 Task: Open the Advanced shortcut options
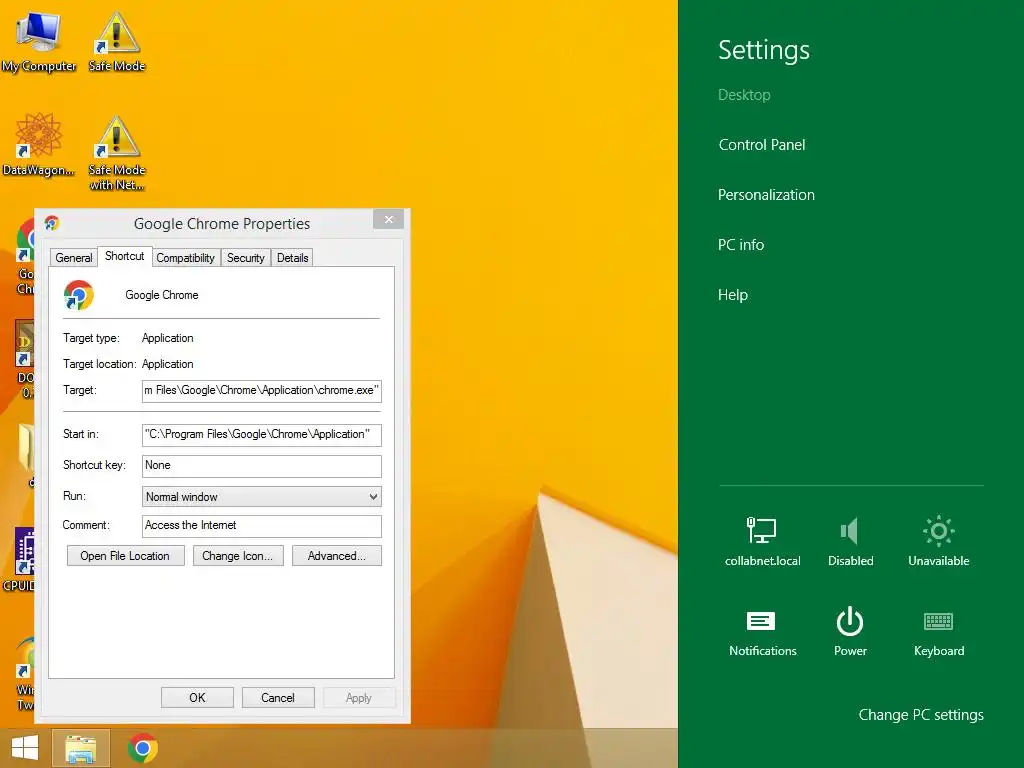[336, 556]
